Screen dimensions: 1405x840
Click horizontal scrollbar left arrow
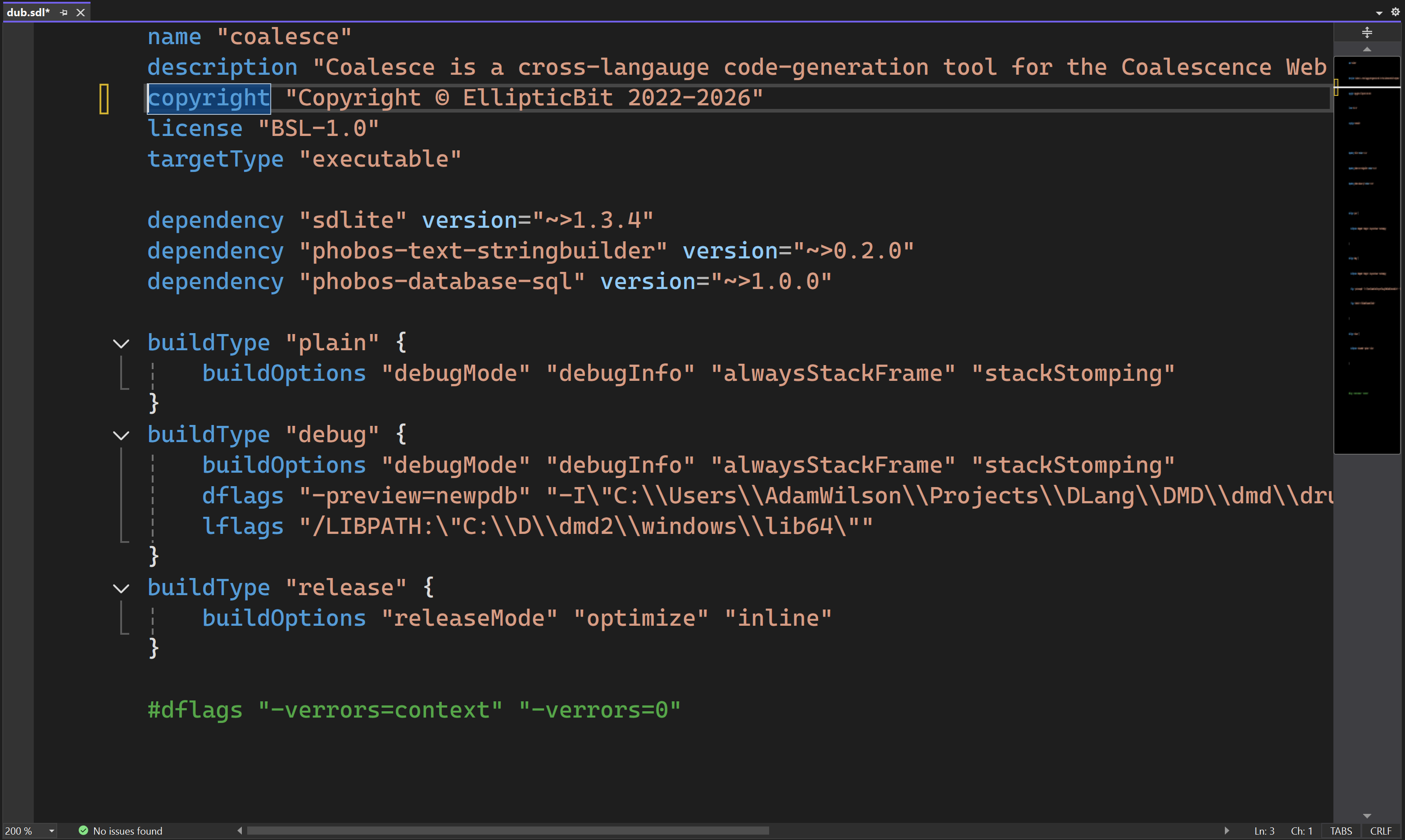coord(240,831)
